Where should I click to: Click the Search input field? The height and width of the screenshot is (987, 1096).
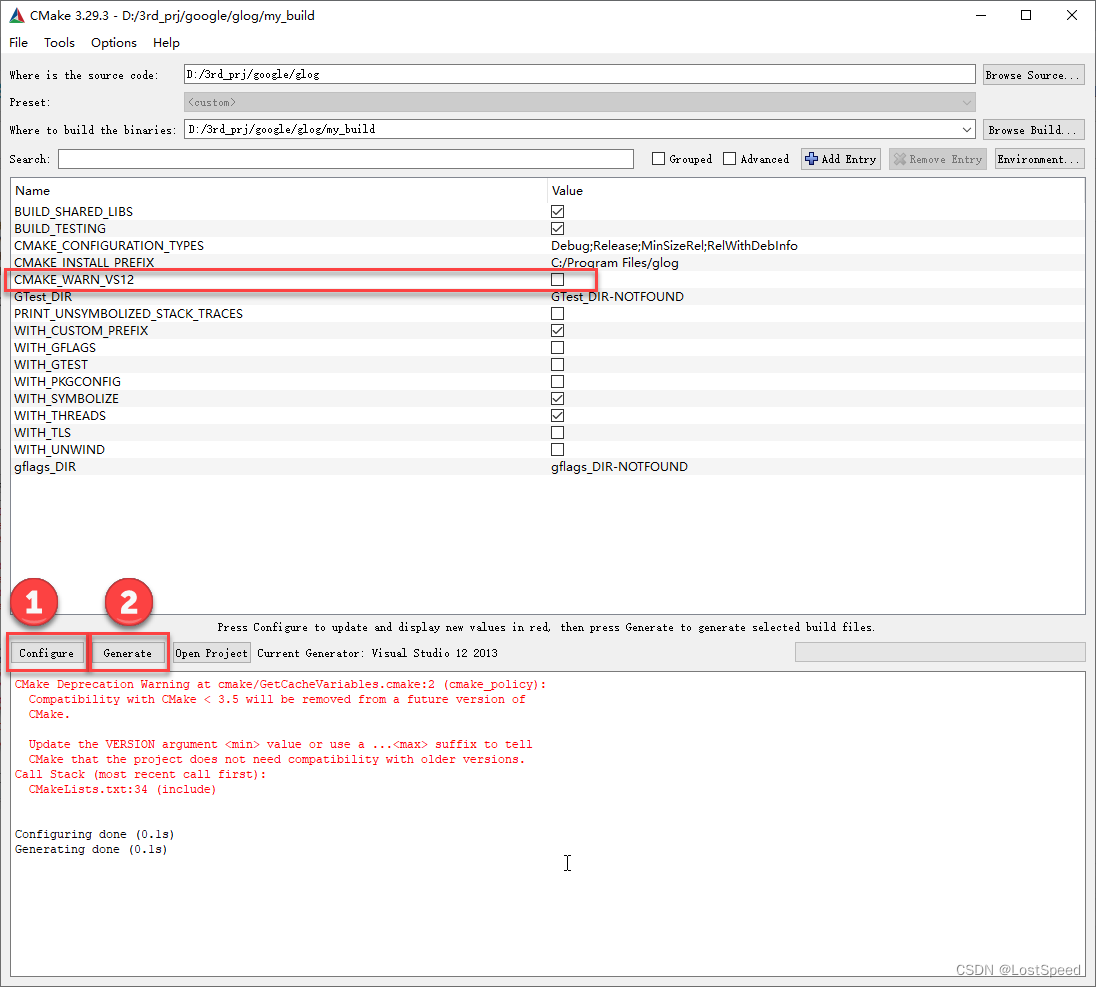(x=346, y=159)
